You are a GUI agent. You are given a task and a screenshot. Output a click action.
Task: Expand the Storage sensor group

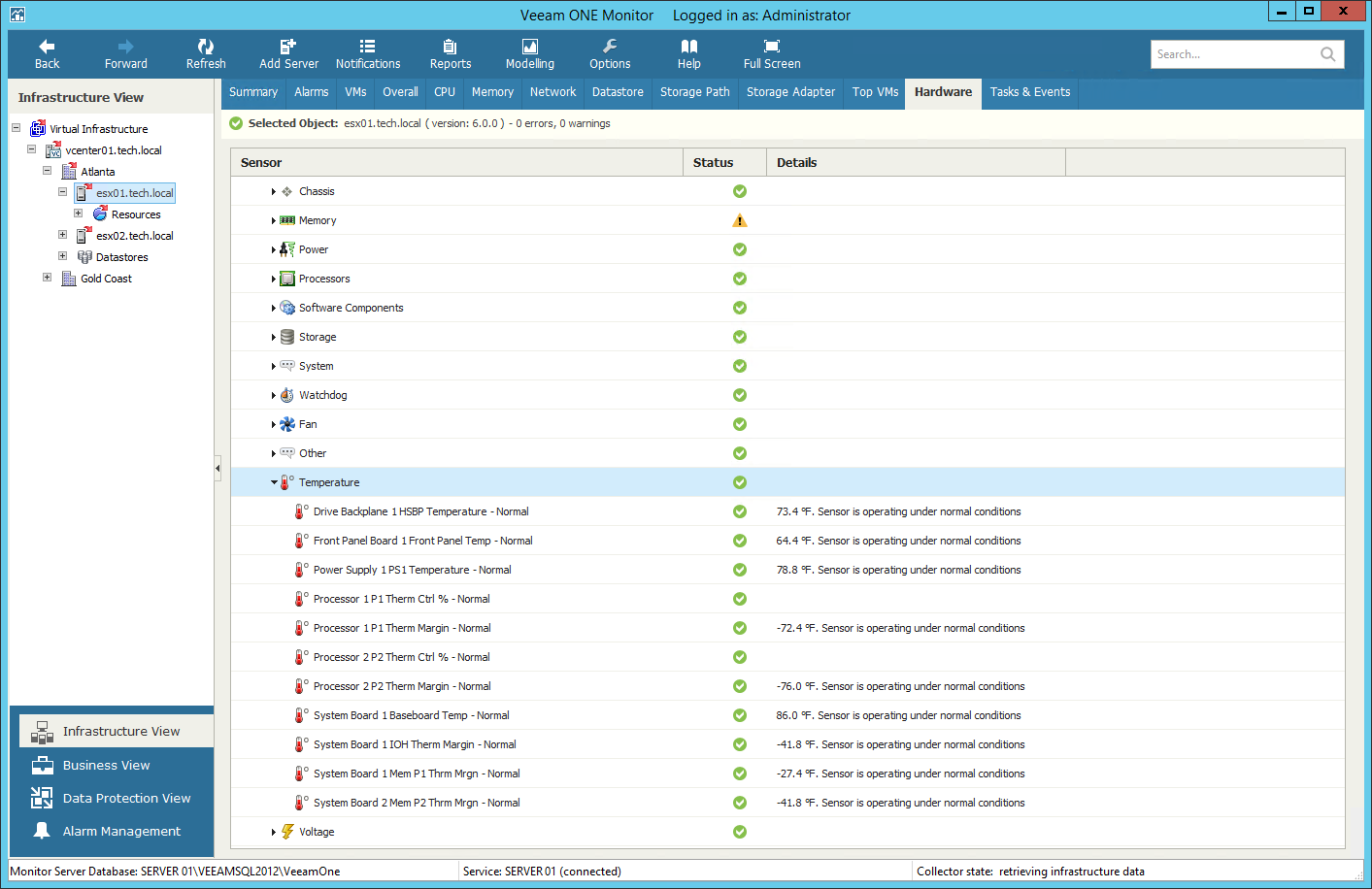274,337
